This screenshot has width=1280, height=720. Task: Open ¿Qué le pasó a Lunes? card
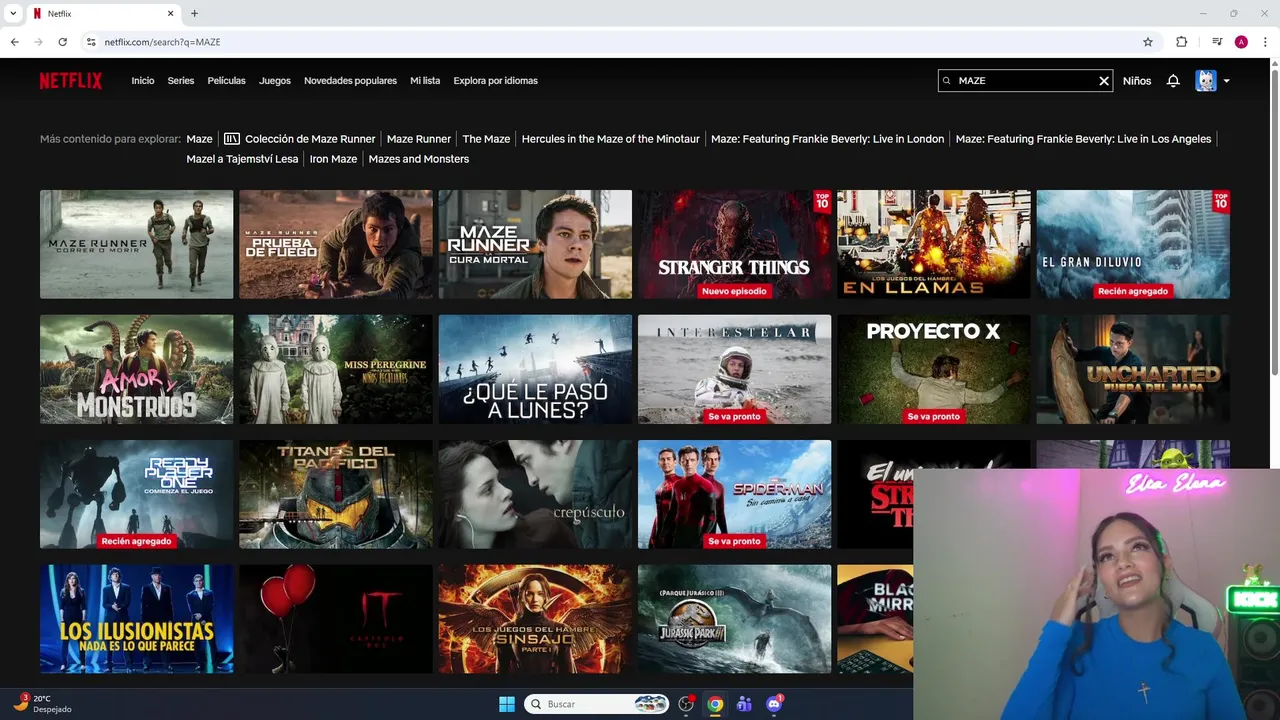coord(535,369)
